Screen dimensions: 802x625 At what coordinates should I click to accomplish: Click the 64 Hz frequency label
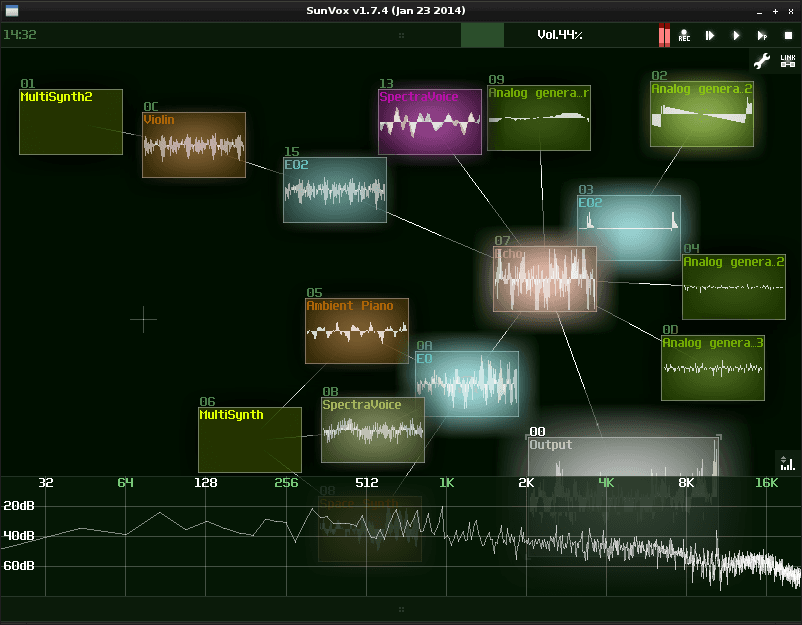pos(125,482)
